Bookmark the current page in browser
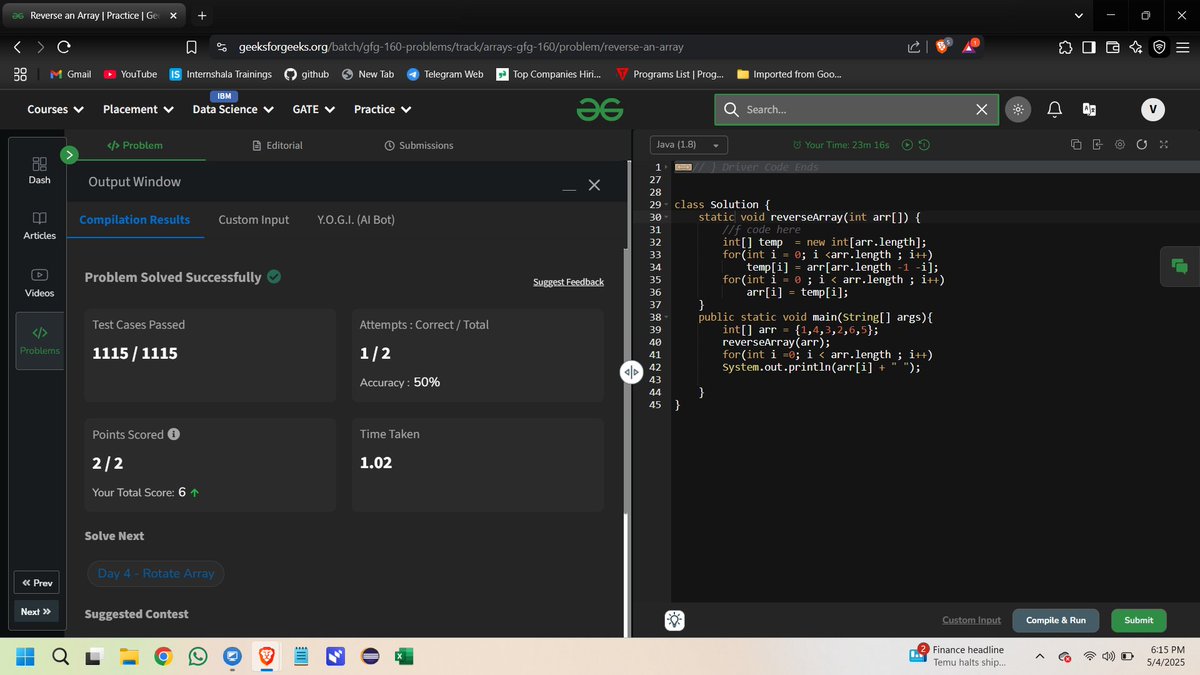 click(190, 46)
